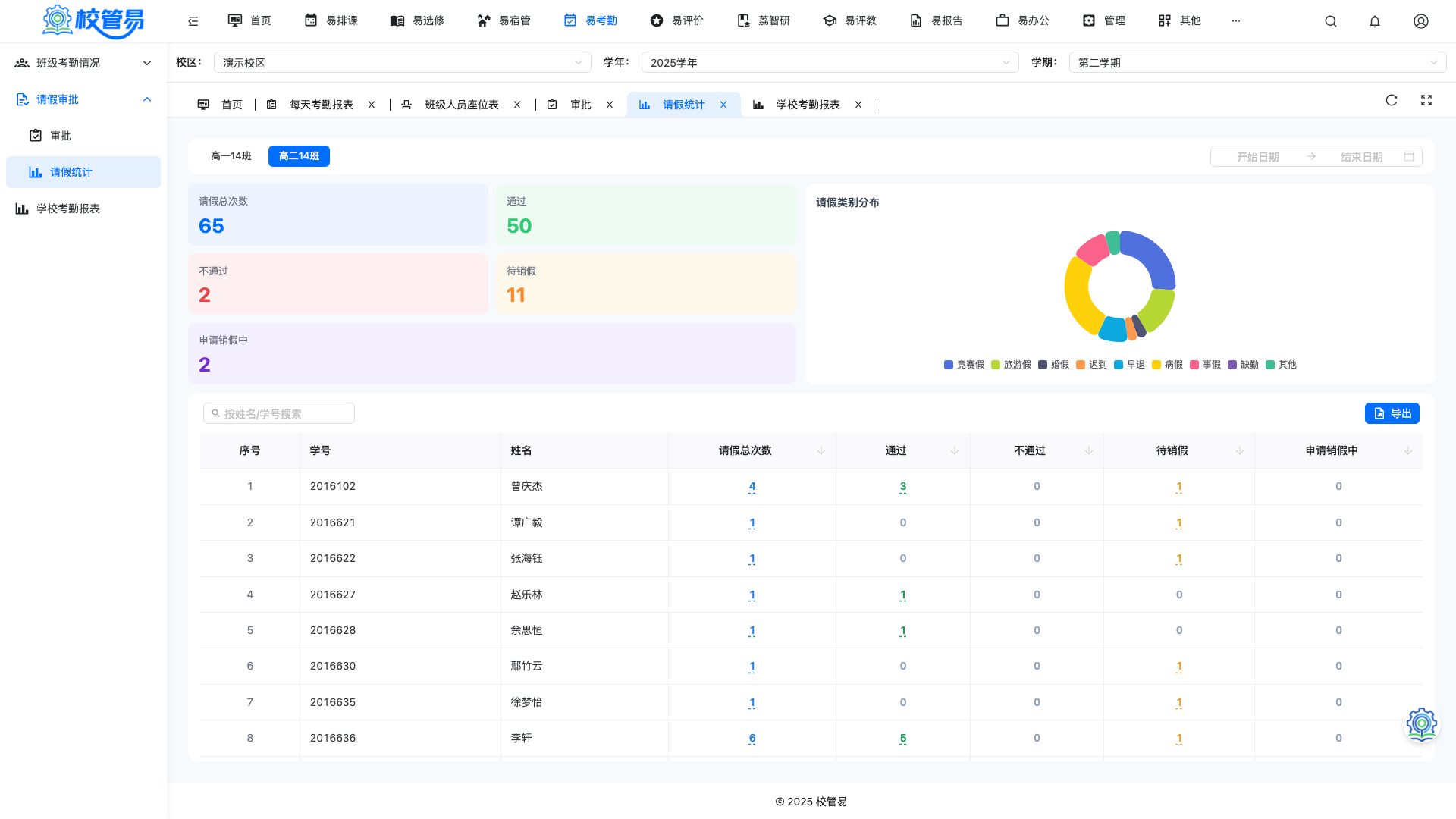Open 谭广毅 pending cancel count 1
This screenshot has height=819, width=1456.
click(x=1178, y=523)
